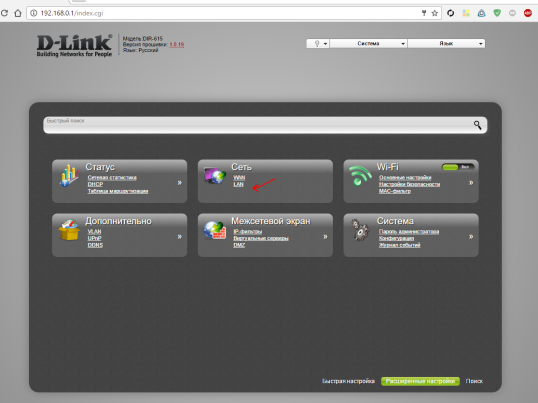Expand the Статус panel arrow

(179, 183)
